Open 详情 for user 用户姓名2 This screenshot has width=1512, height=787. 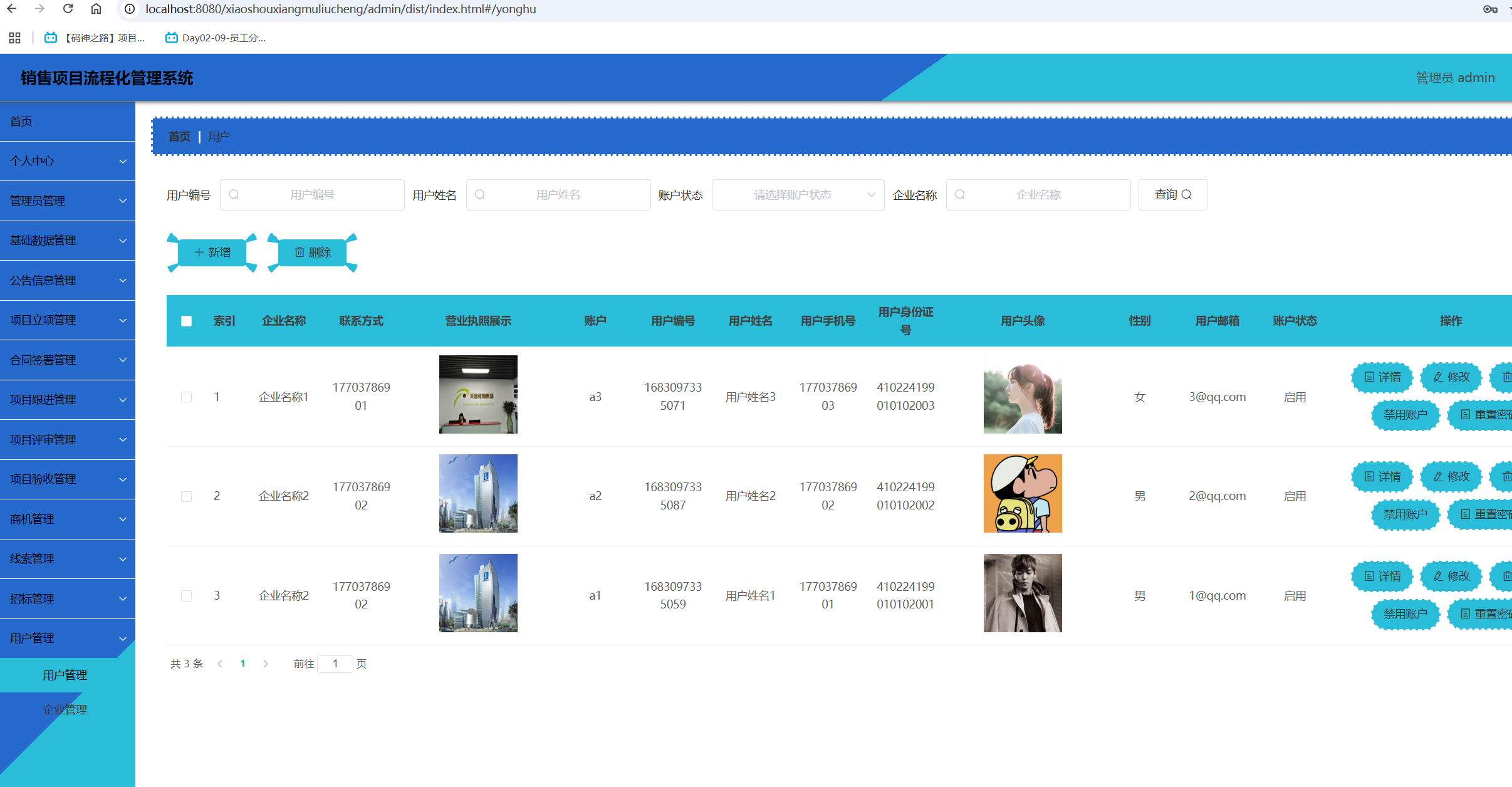tap(1382, 477)
